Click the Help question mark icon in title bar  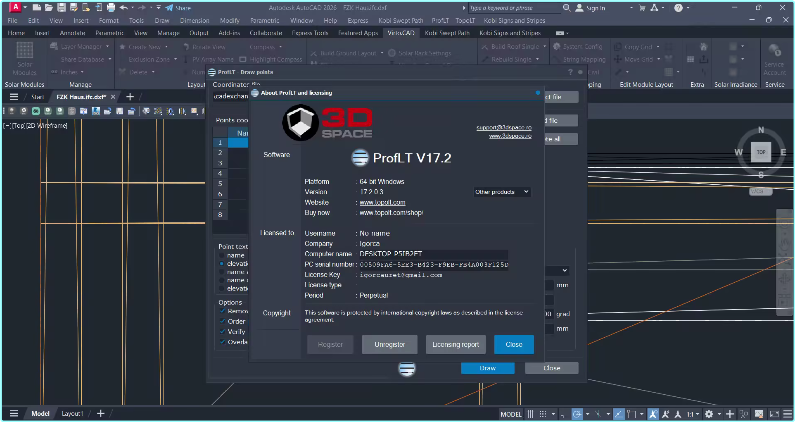[678, 8]
